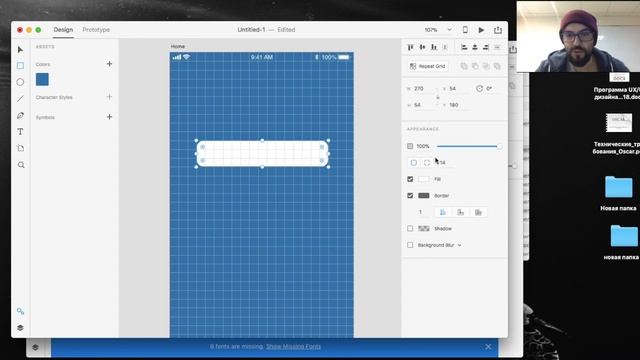Select the Pen tool
640x360 pixels.
tap(20, 116)
